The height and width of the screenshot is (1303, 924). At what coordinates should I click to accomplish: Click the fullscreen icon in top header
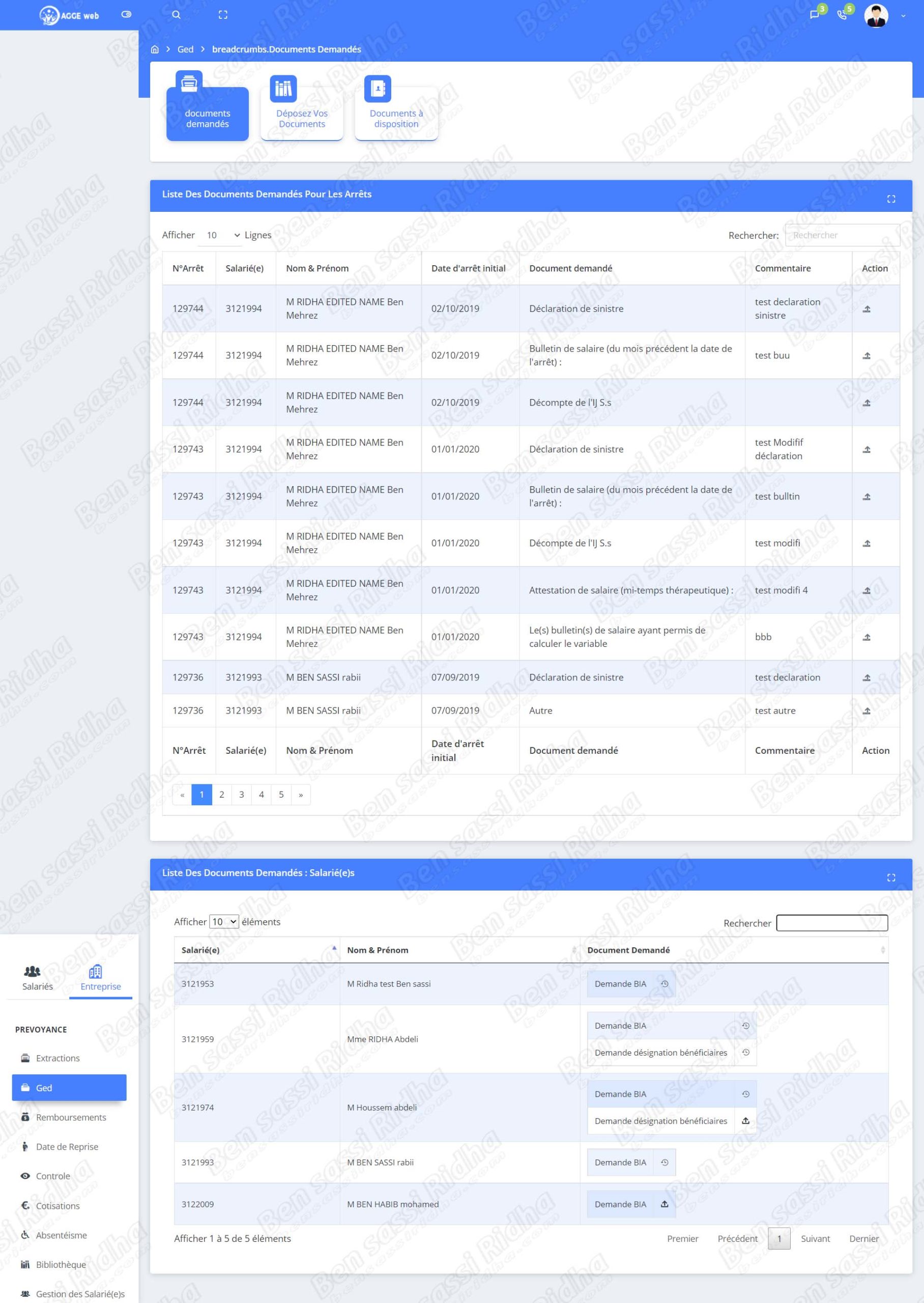coord(223,15)
